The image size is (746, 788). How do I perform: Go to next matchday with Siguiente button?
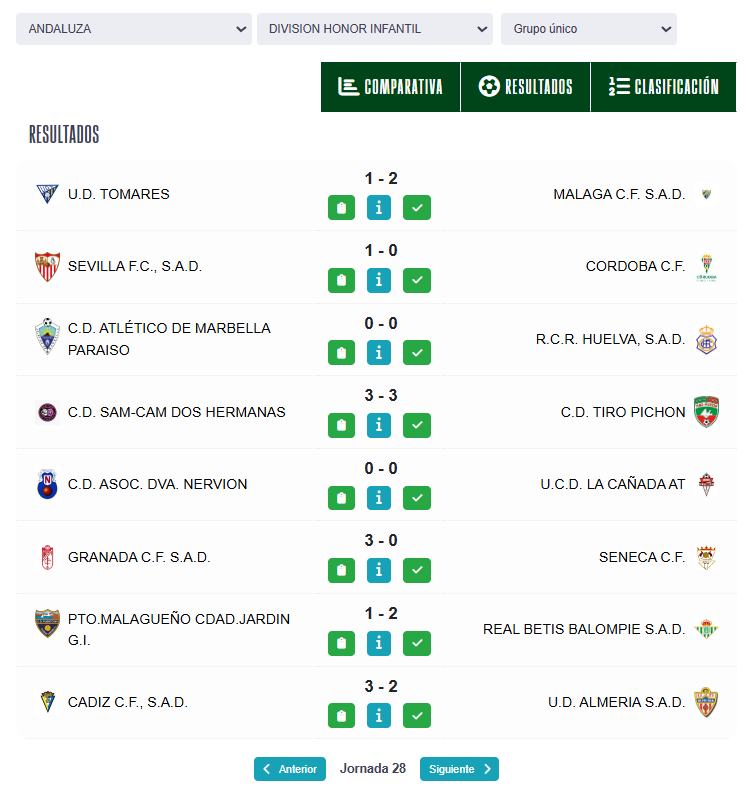[x=459, y=769]
